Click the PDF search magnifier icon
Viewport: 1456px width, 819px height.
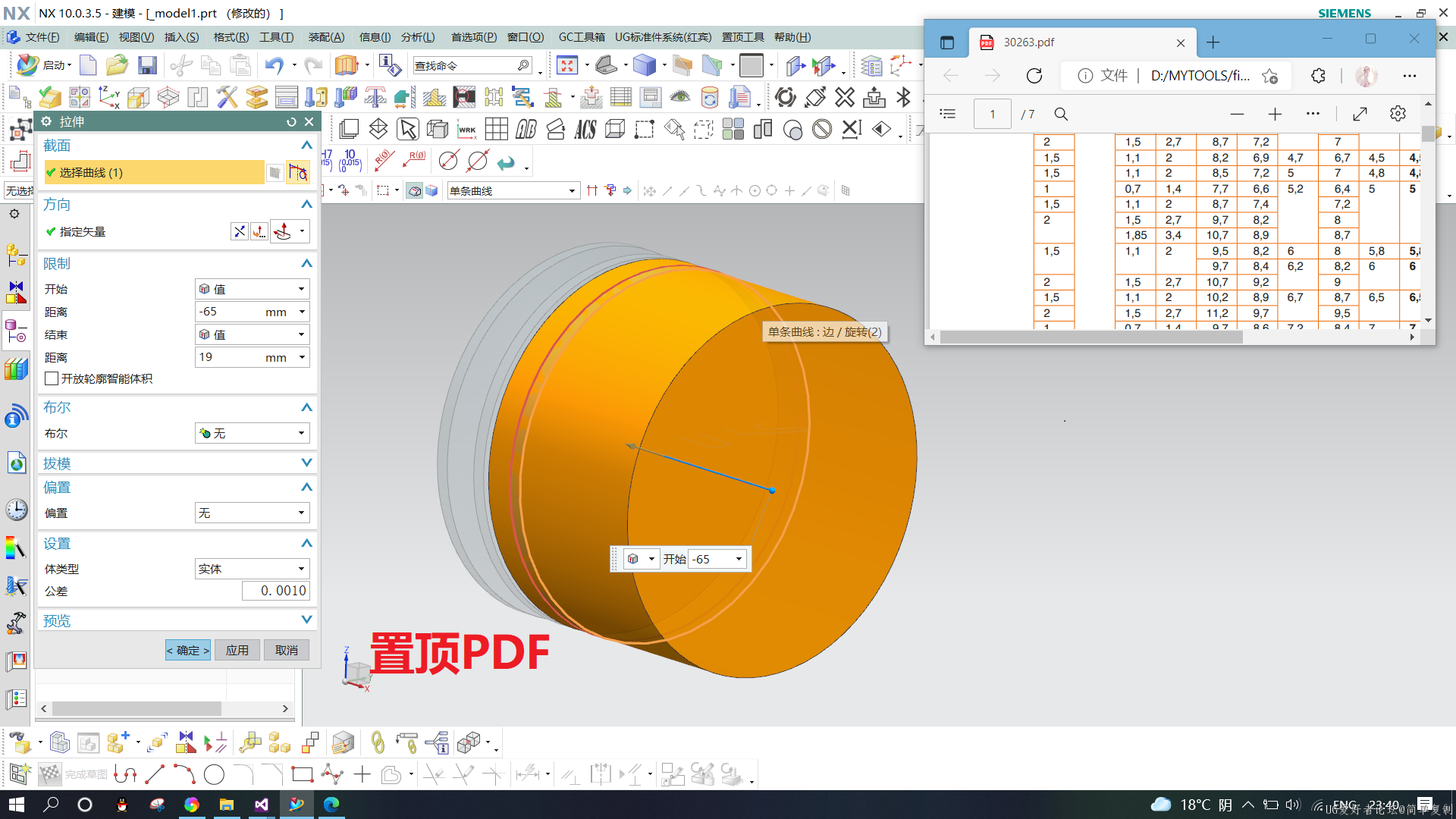click(x=1061, y=114)
